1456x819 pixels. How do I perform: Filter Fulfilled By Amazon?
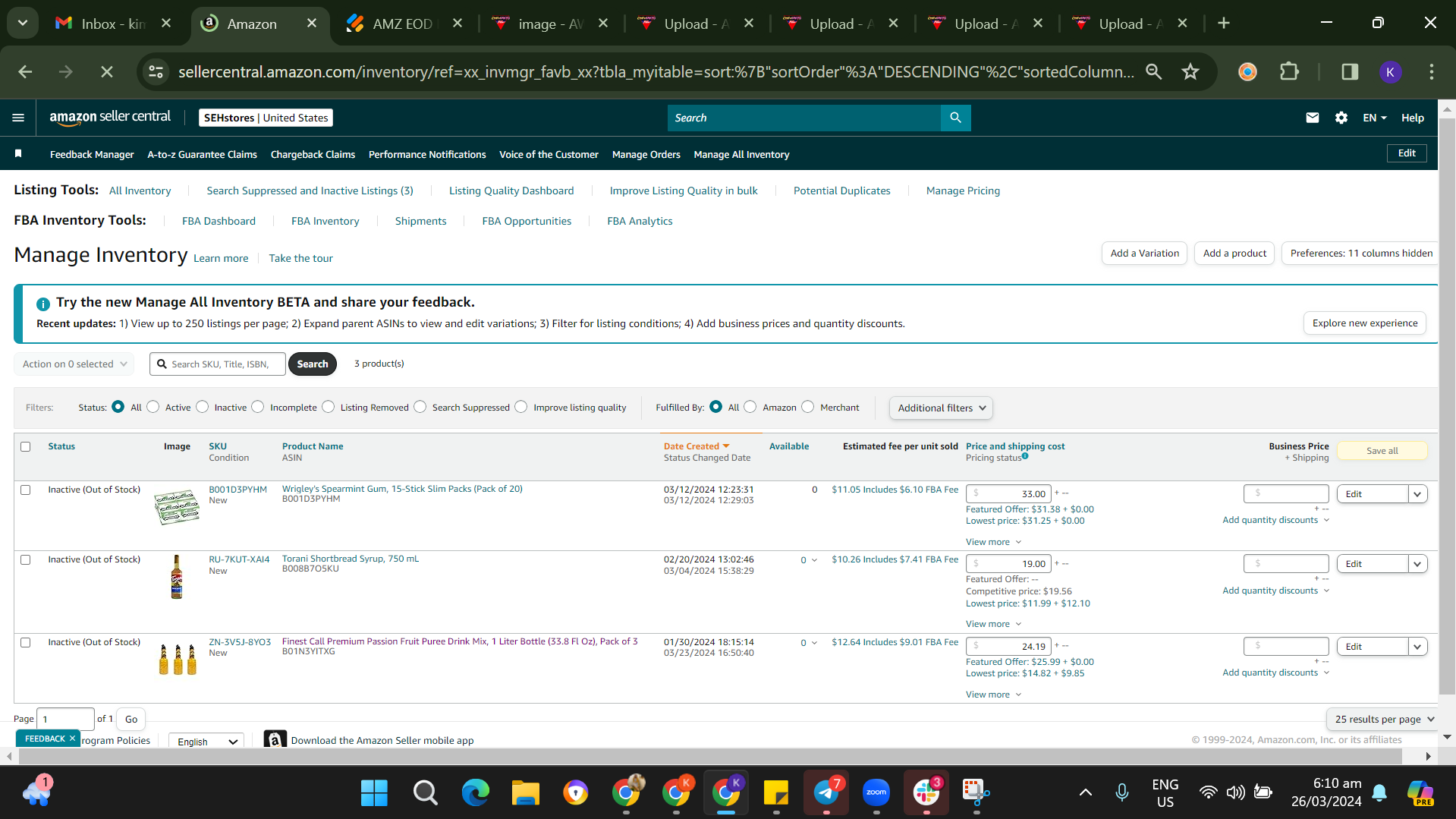point(750,407)
